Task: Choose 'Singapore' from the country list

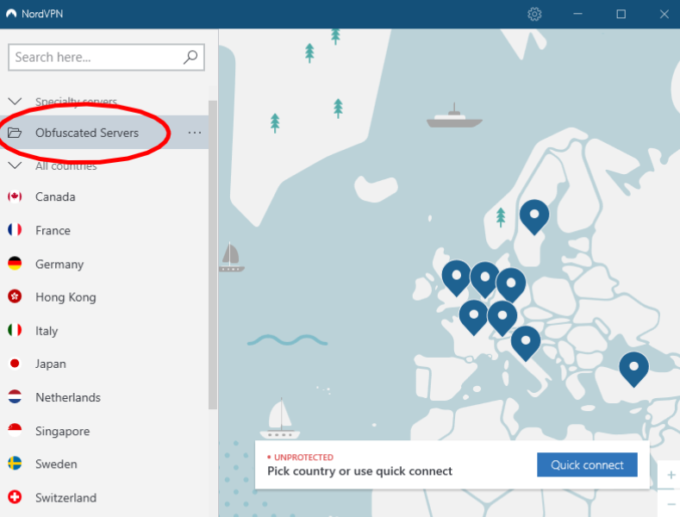Action: [x=62, y=431]
